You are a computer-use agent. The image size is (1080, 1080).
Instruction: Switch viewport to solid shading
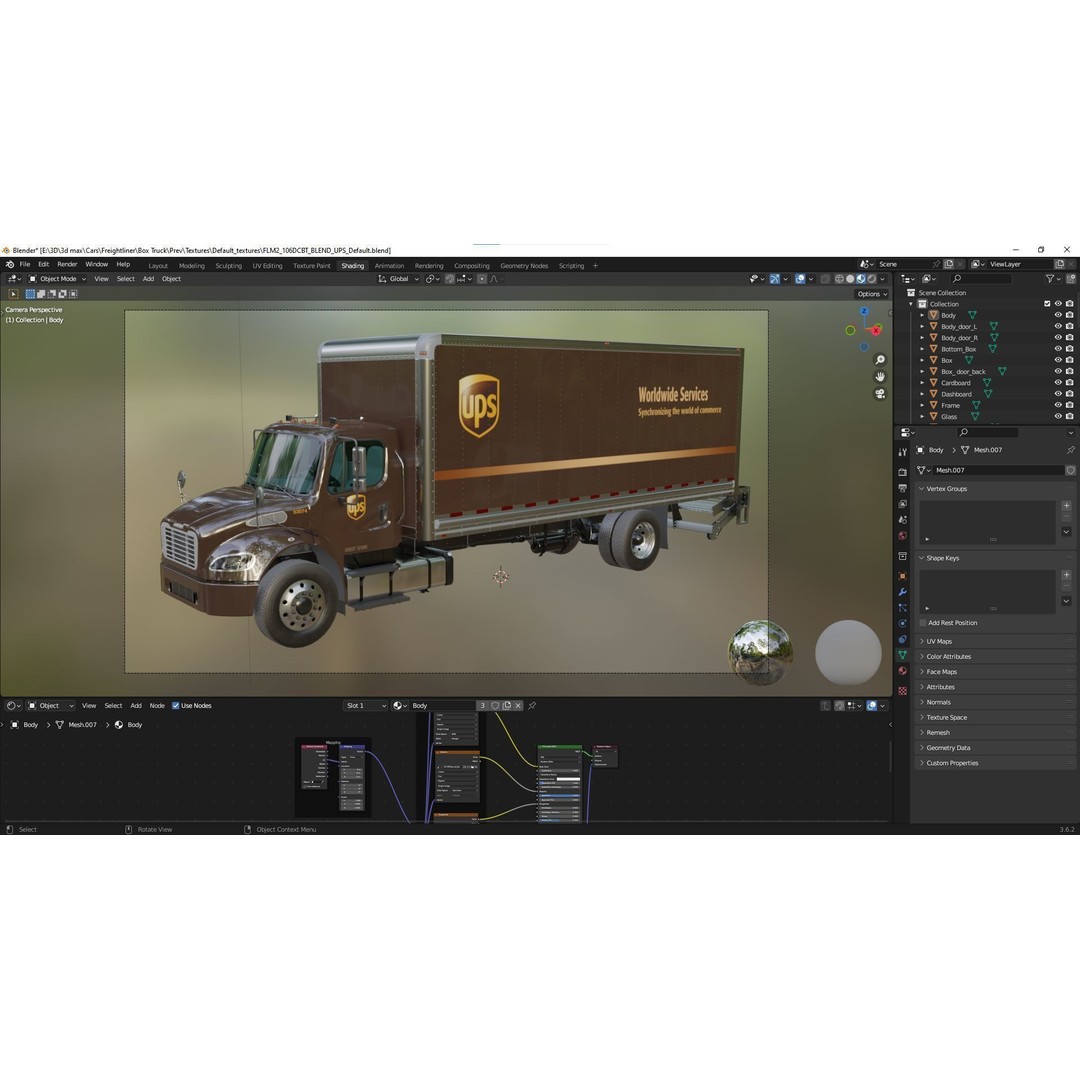coord(850,280)
